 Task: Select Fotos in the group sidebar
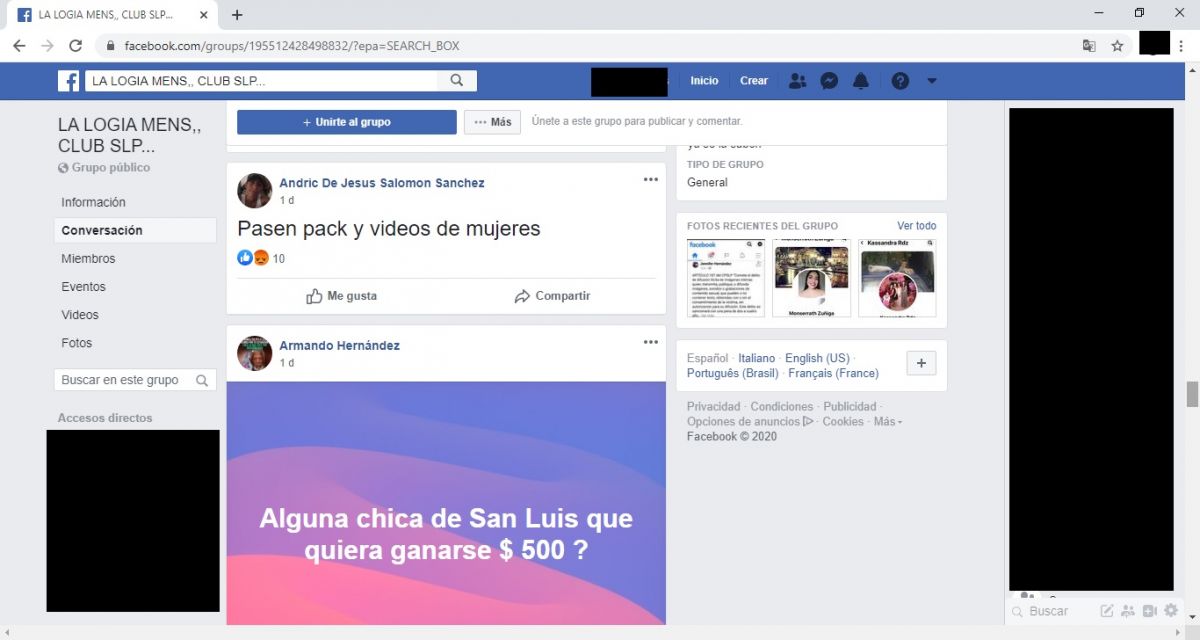77,343
